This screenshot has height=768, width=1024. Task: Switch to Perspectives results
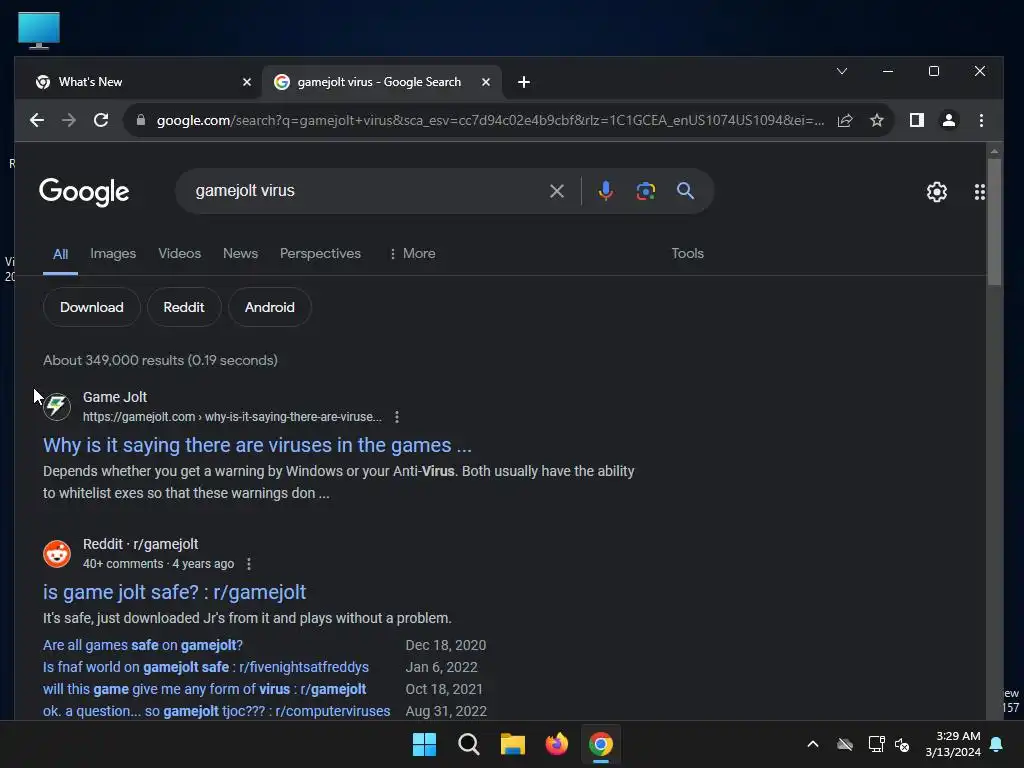320,253
